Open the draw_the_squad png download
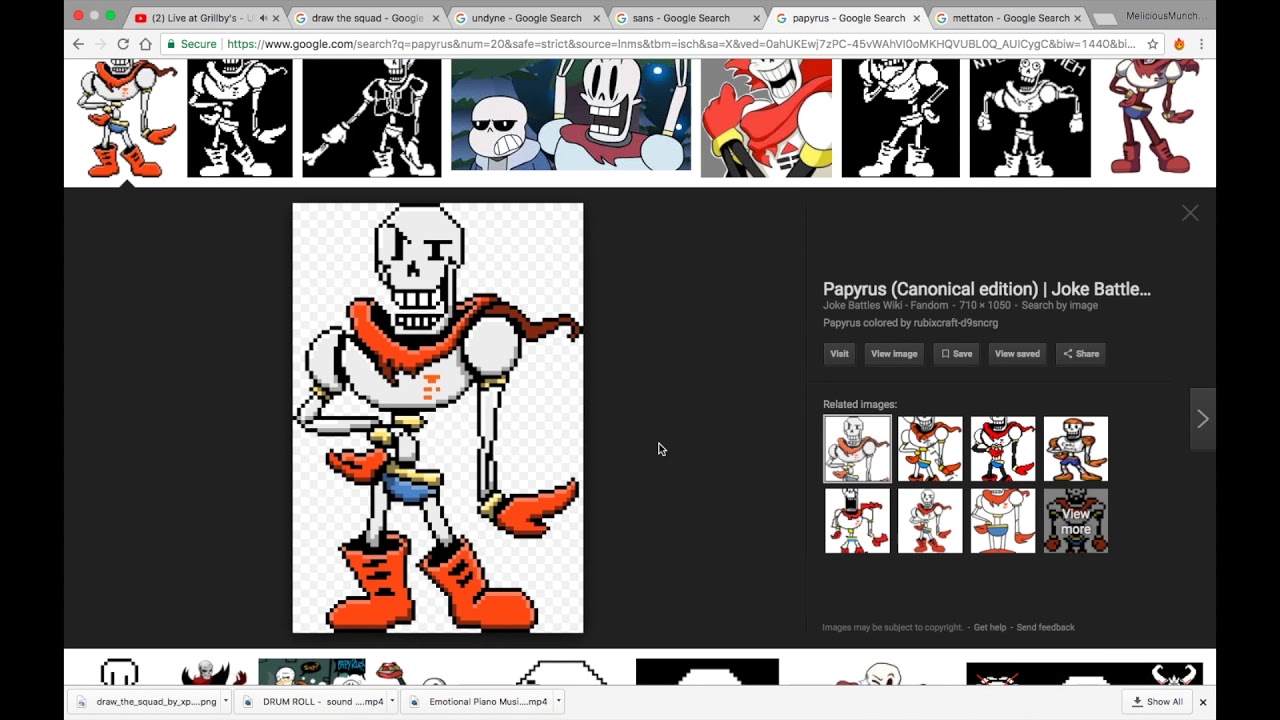This screenshot has width=1280, height=720. tap(147, 702)
